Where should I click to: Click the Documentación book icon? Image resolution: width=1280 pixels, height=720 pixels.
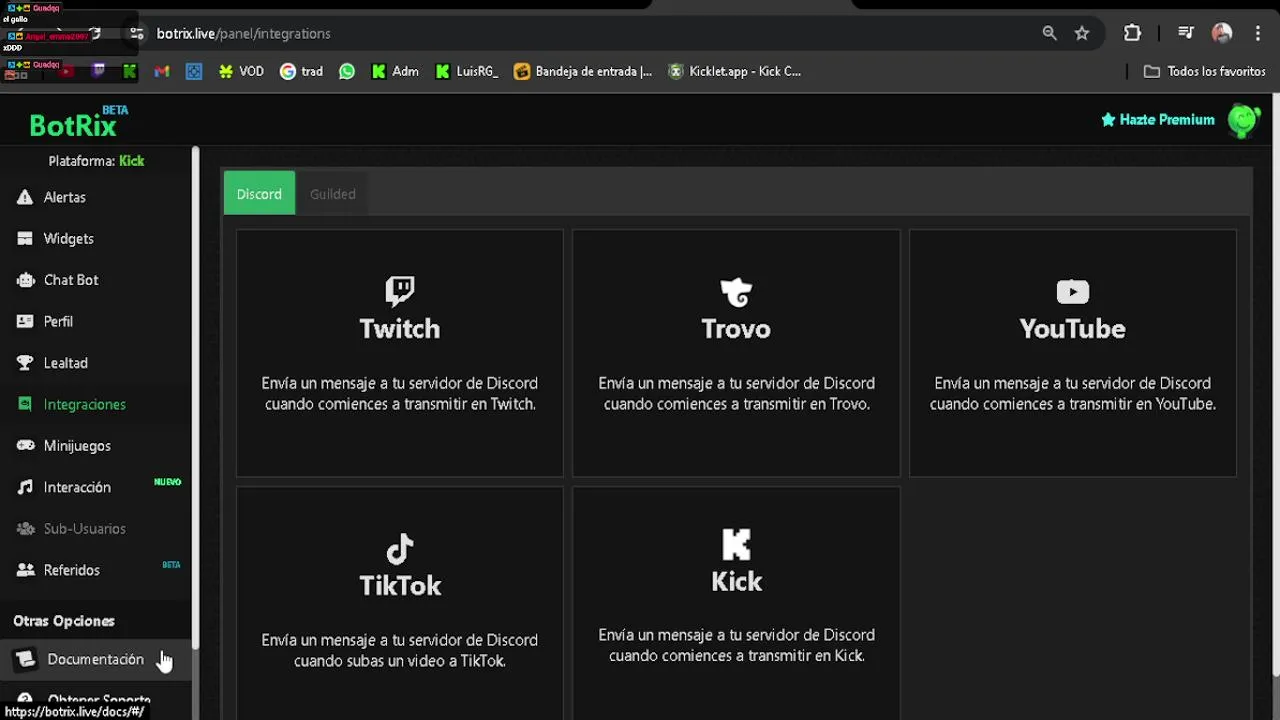point(26,659)
